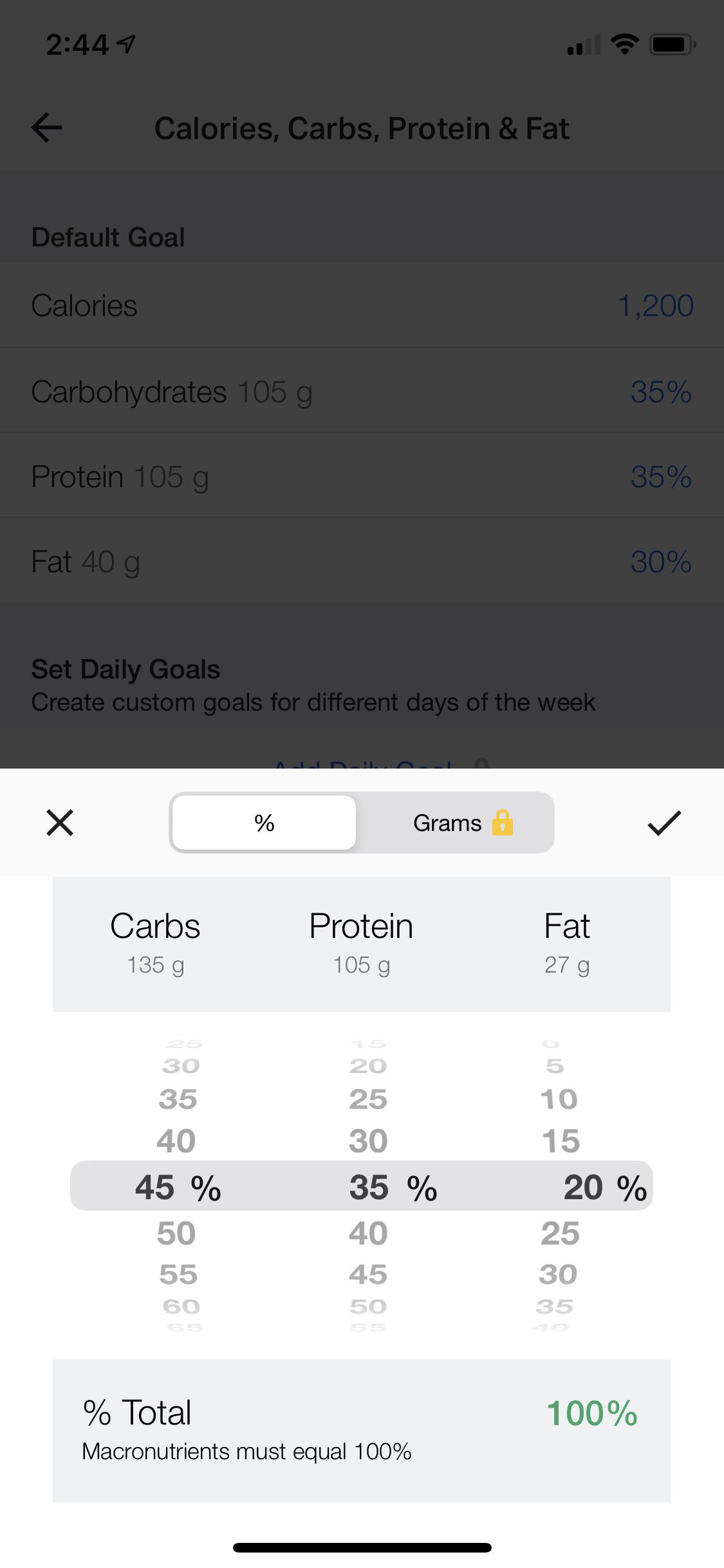The height and width of the screenshot is (1568, 724).
Task: Select 50 in the Carbs picker
Action: click(x=176, y=1234)
